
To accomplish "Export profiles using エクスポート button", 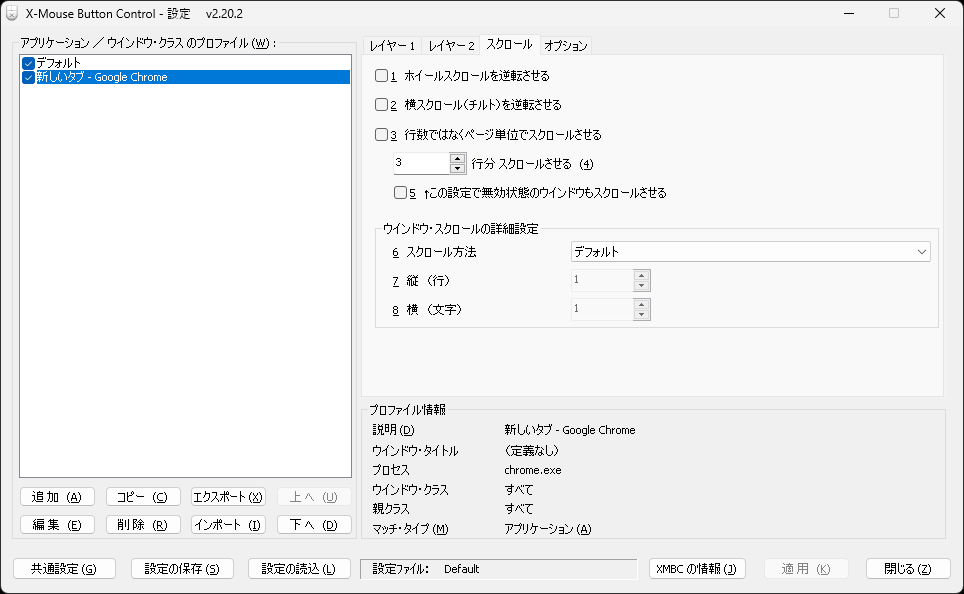I will click(228, 496).
